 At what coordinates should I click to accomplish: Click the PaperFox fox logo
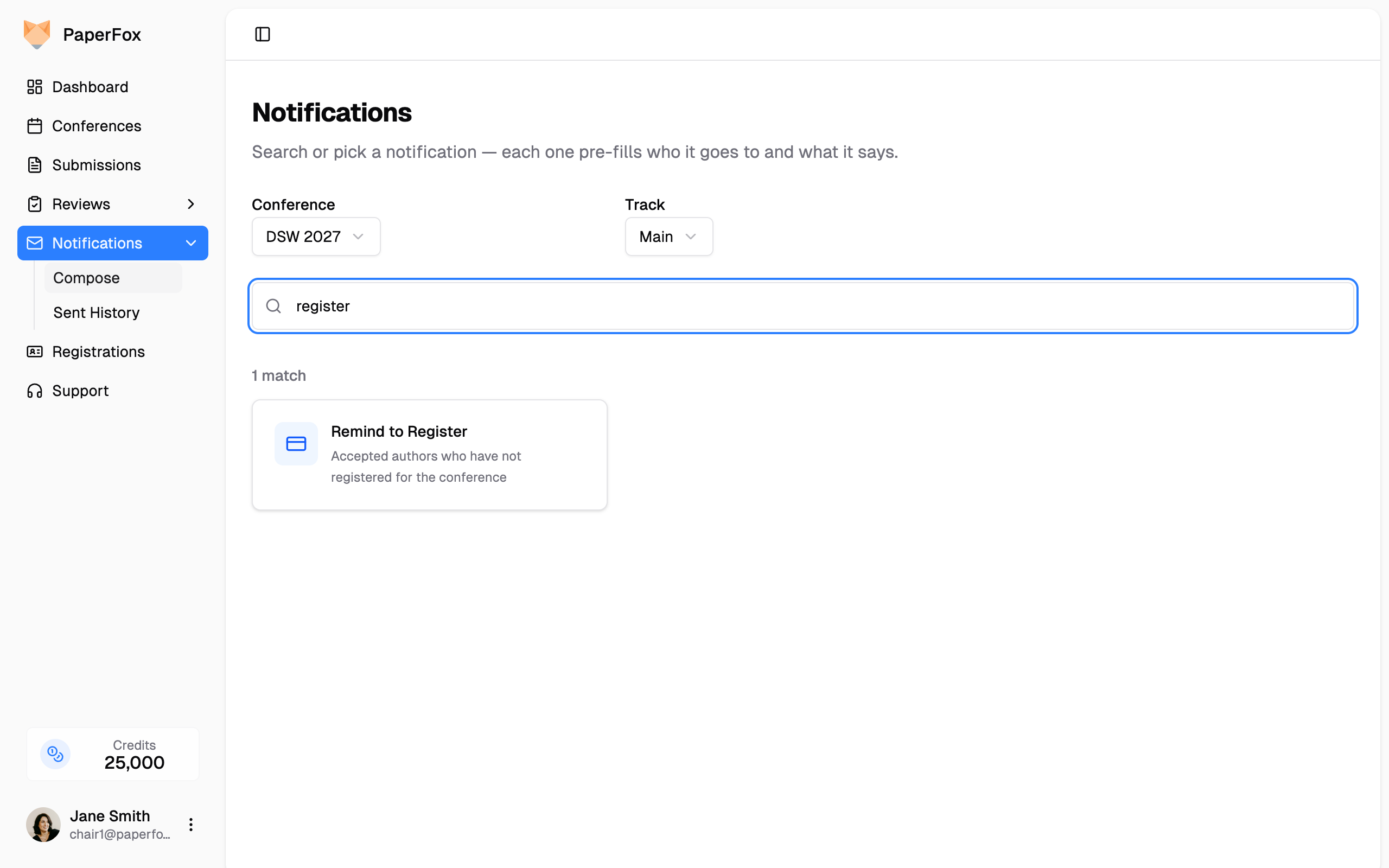pos(37,34)
